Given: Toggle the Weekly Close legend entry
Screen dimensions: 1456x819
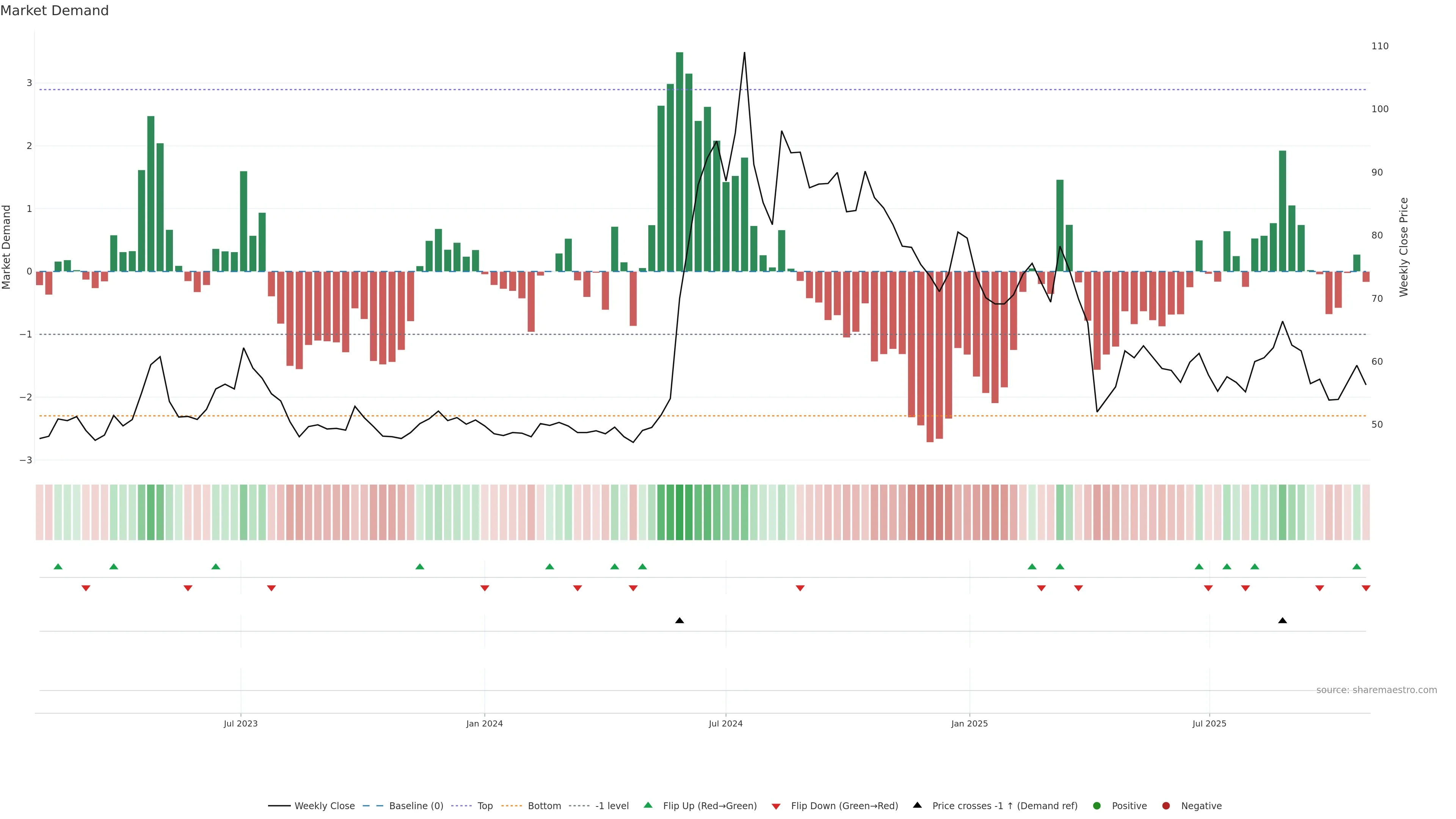Looking at the screenshot, I should 325,806.
